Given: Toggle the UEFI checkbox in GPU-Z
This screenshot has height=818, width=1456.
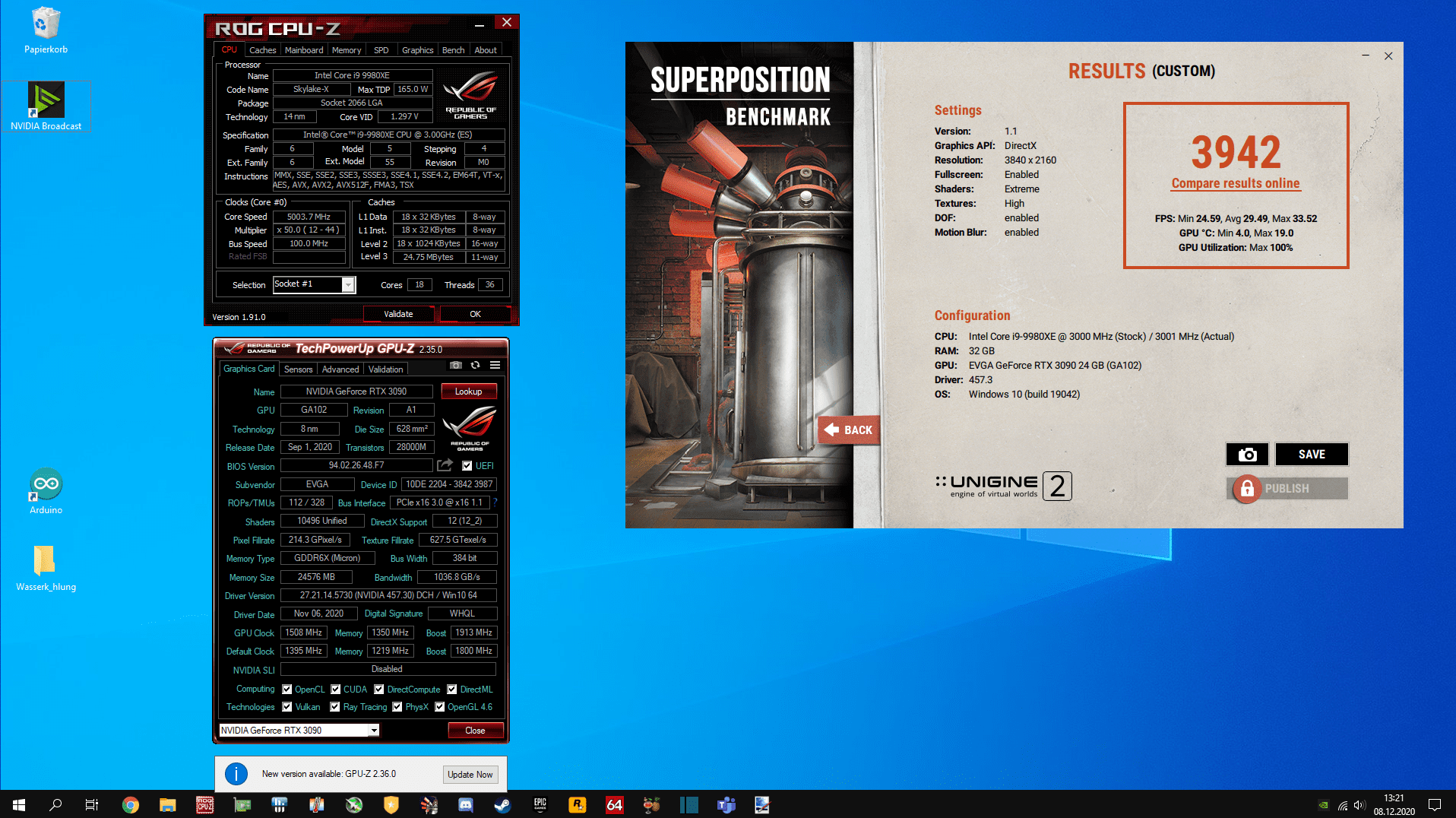Looking at the screenshot, I should tap(467, 466).
